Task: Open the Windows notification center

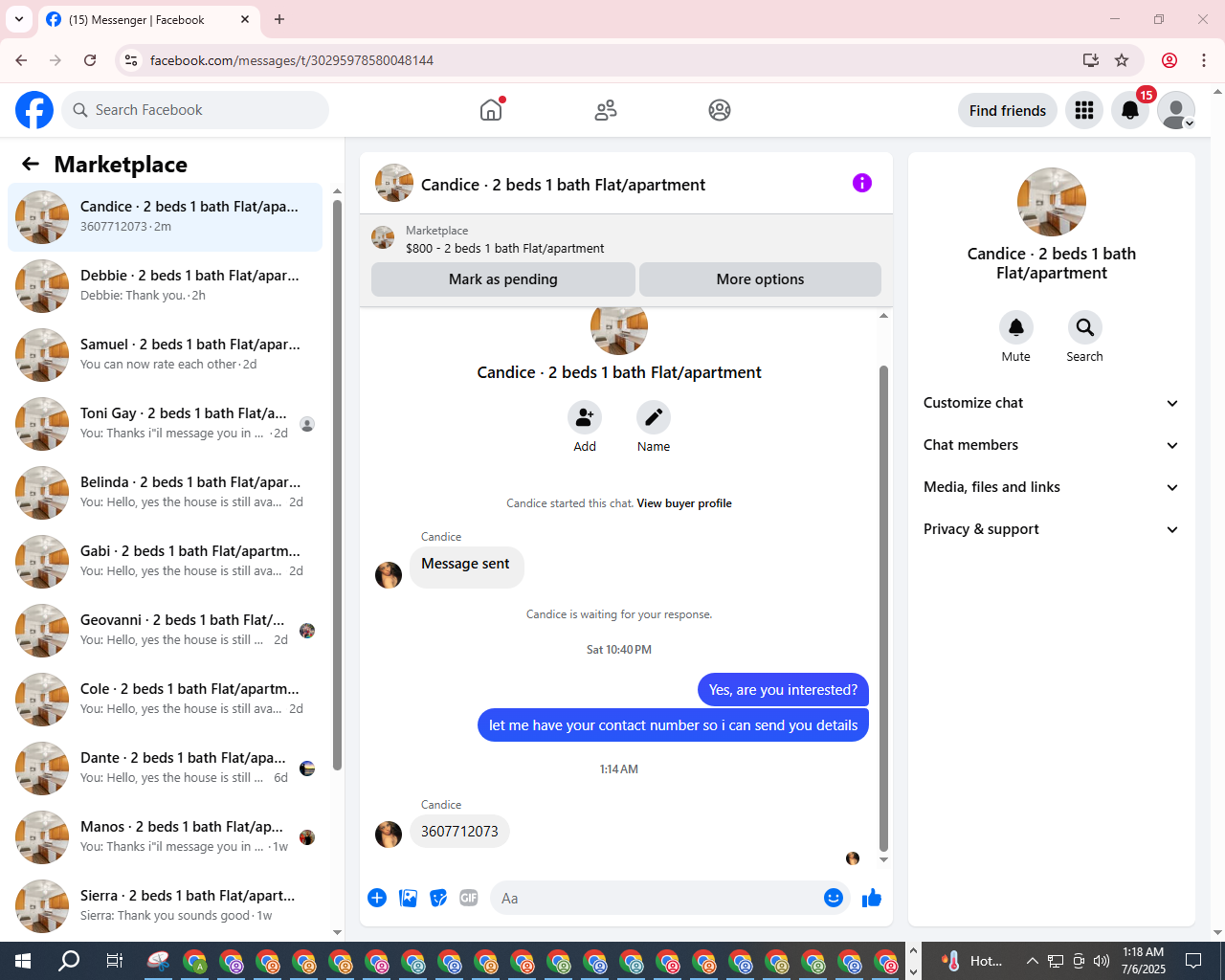Action: click(1193, 961)
